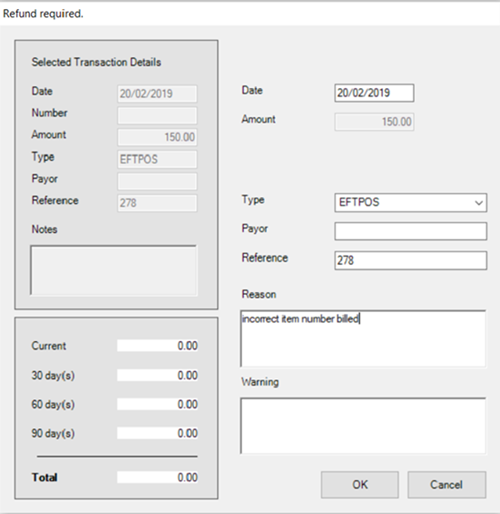Image resolution: width=500 pixels, height=514 pixels.
Task: Open the Type dropdown arrow
Action: (x=479, y=202)
